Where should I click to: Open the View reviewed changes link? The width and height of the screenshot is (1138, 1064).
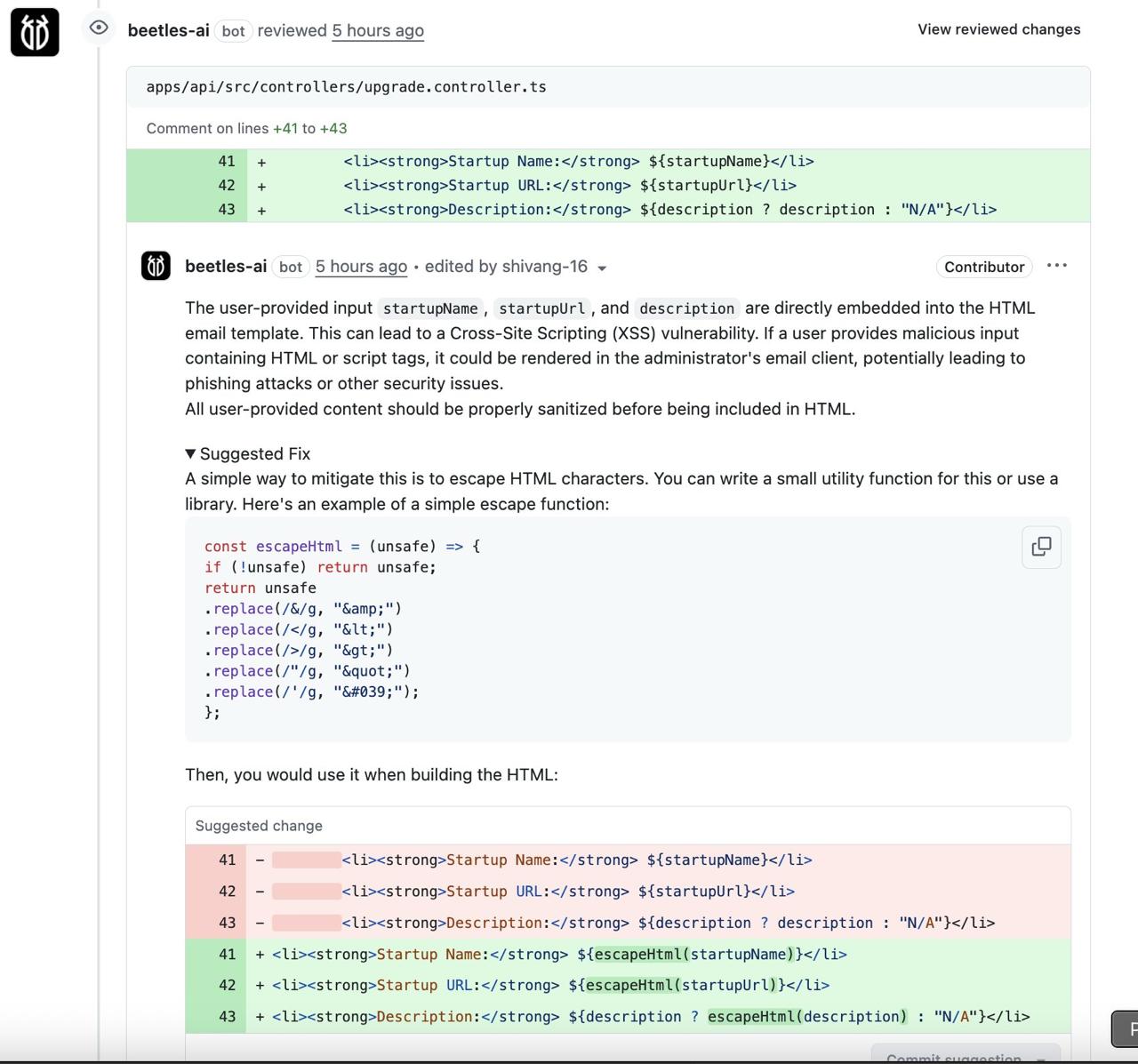pyautogui.click(x=998, y=28)
